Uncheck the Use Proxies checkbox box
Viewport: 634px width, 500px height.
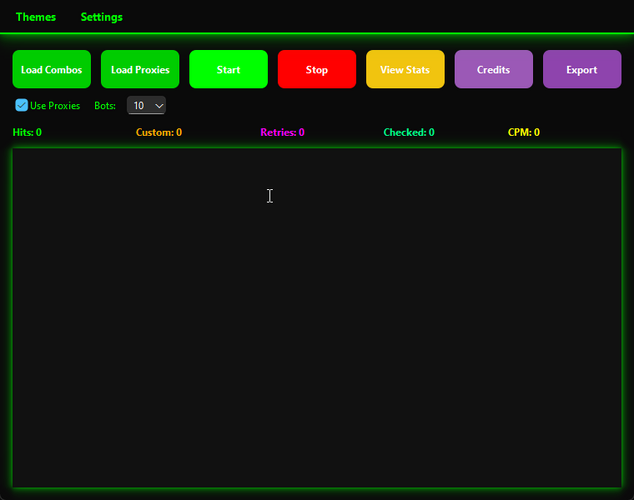(x=22, y=105)
